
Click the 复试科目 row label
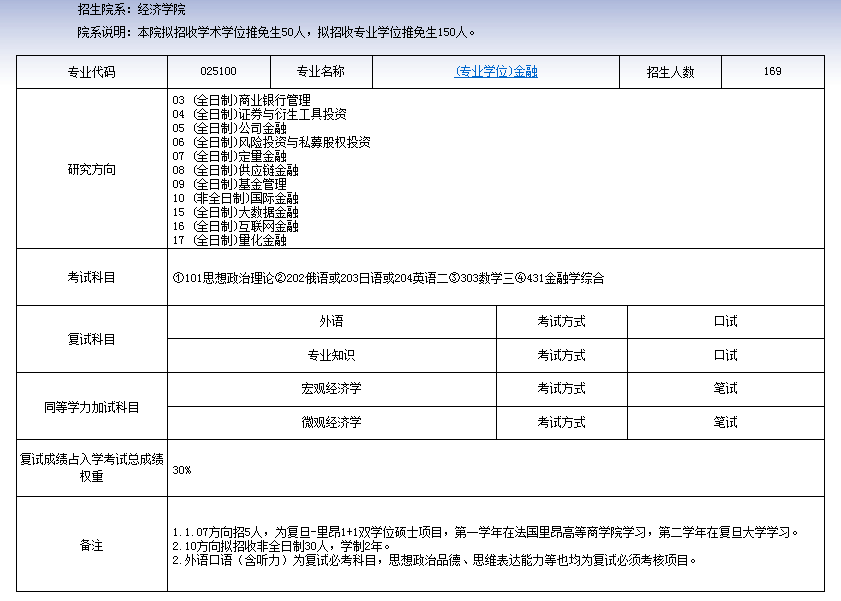click(x=90, y=338)
